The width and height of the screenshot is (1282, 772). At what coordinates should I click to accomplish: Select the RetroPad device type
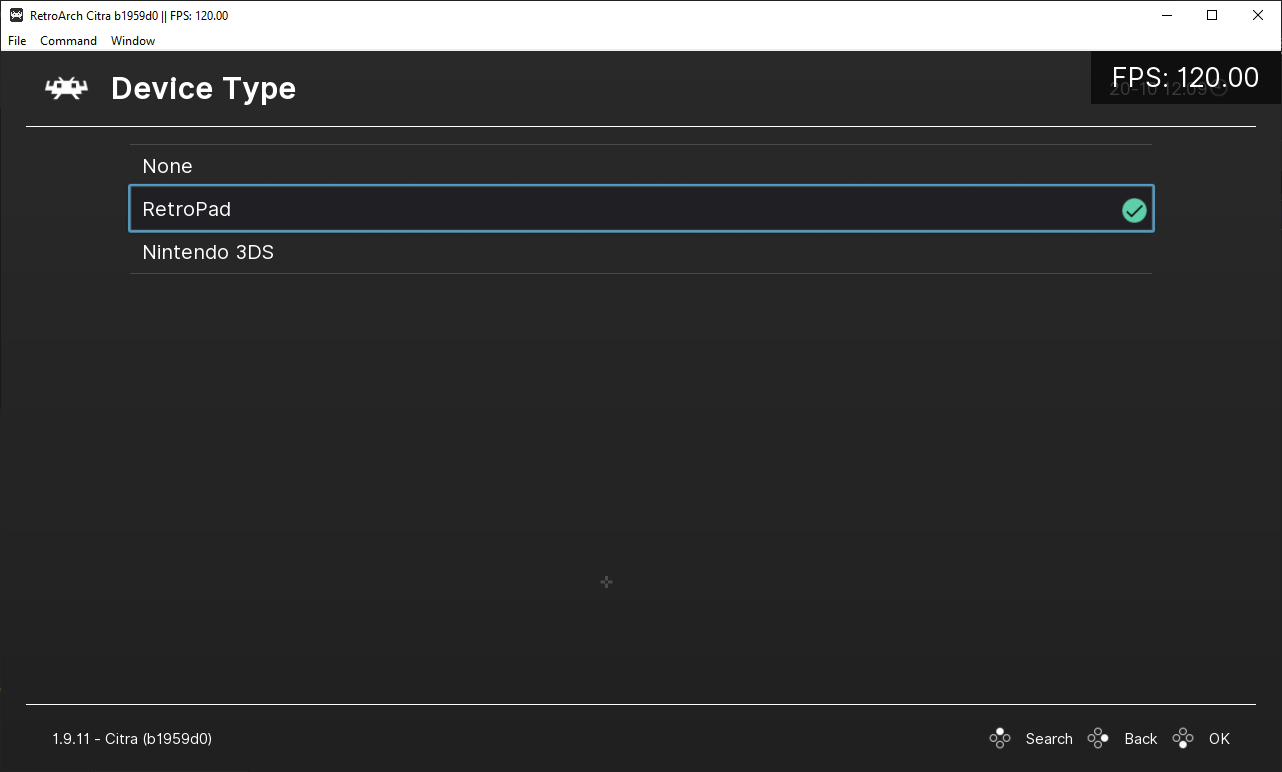point(641,209)
